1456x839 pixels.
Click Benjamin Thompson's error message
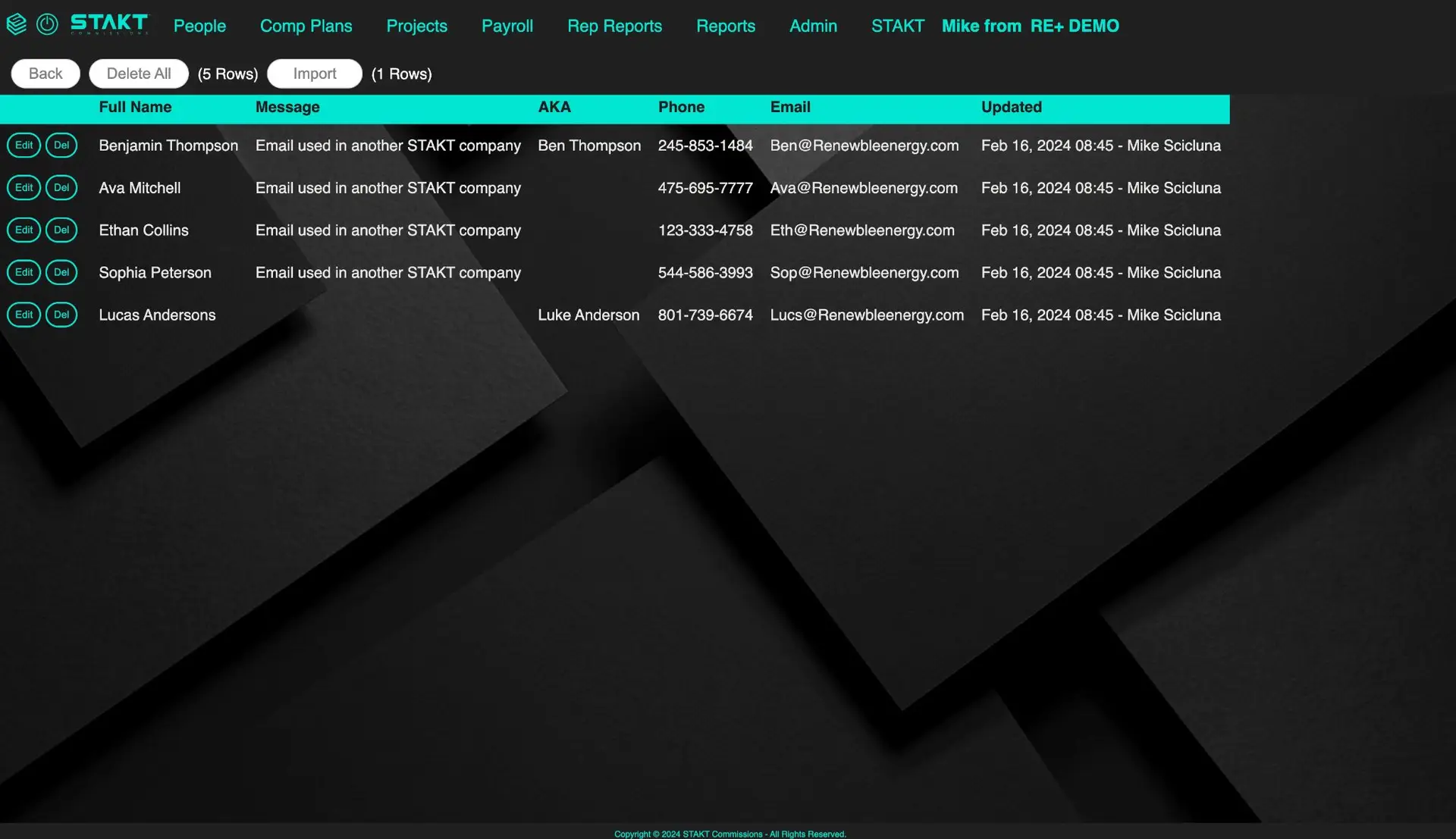(388, 146)
